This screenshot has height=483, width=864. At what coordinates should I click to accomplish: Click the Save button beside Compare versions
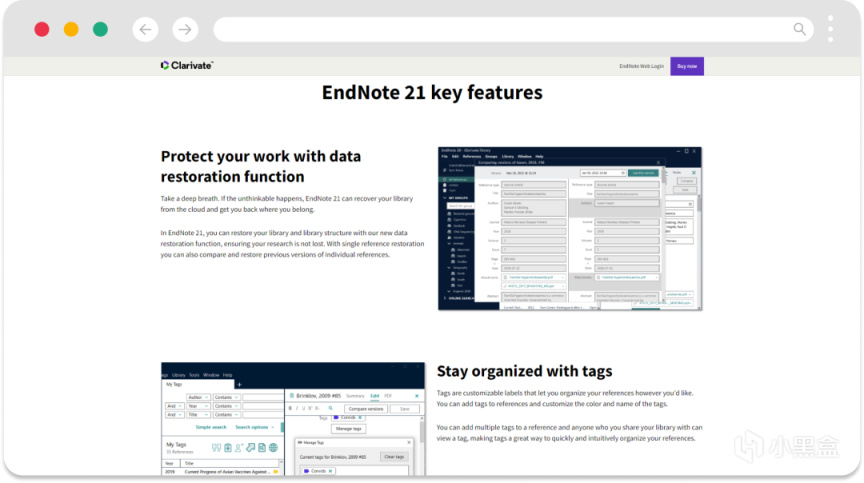404,409
